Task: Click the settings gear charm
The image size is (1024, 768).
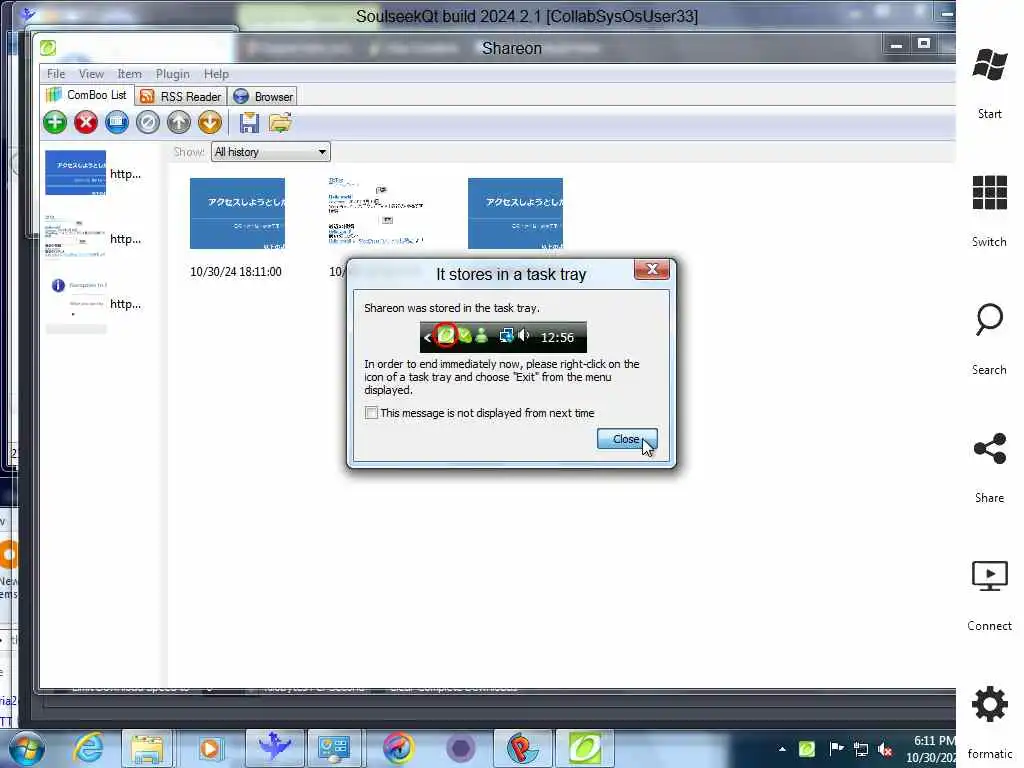Action: click(989, 705)
